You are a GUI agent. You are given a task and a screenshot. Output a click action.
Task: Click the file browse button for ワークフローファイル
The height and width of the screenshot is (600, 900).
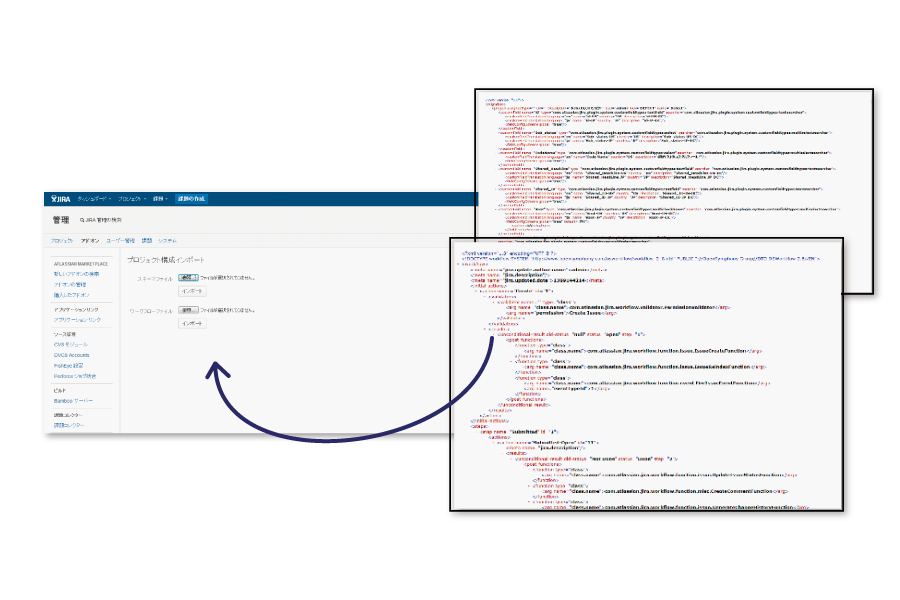[x=188, y=310]
